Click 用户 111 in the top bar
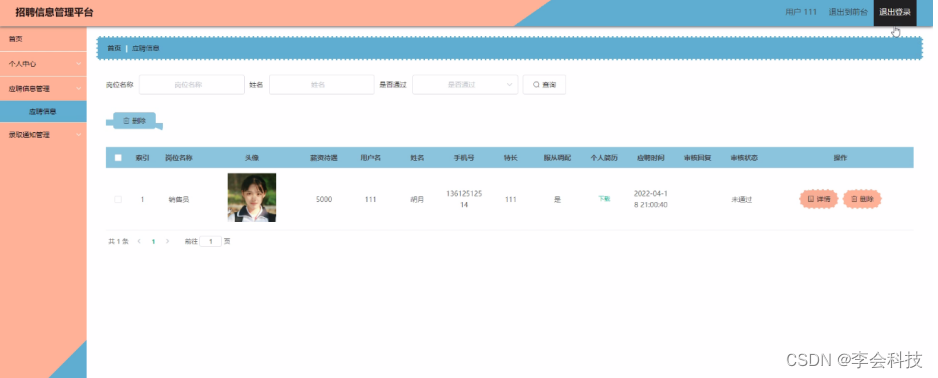Screen dimensions: 938x378 801,12
